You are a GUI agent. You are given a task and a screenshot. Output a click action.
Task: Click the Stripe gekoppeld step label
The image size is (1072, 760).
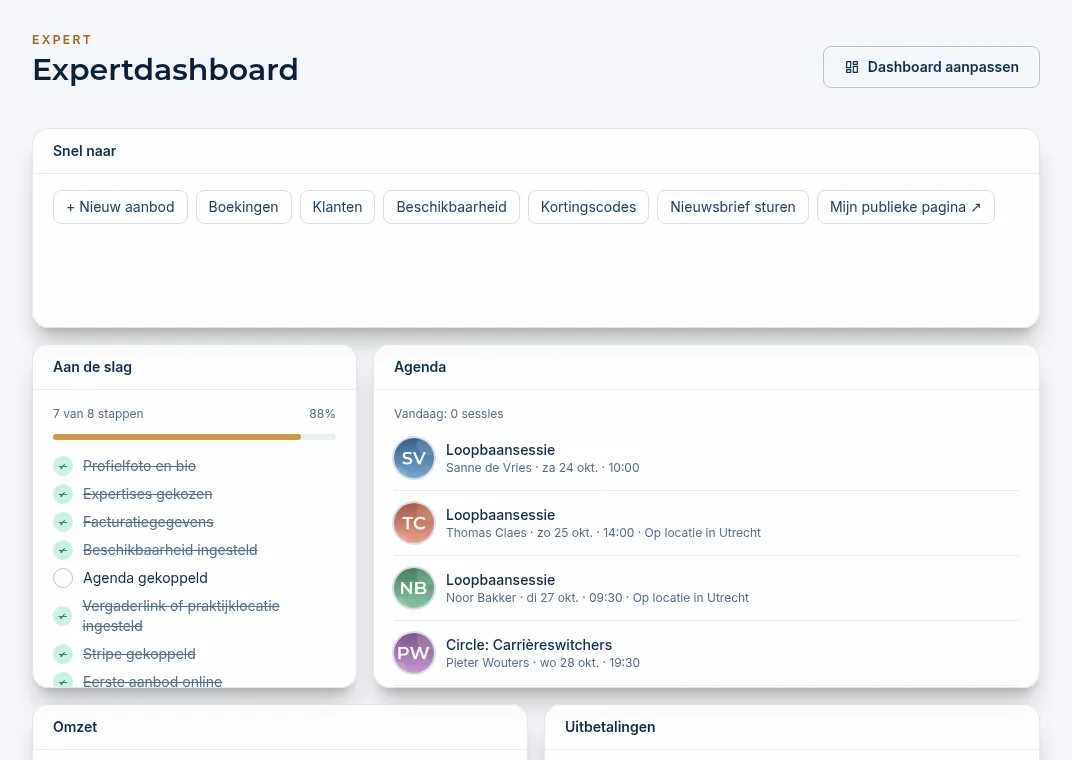139,654
